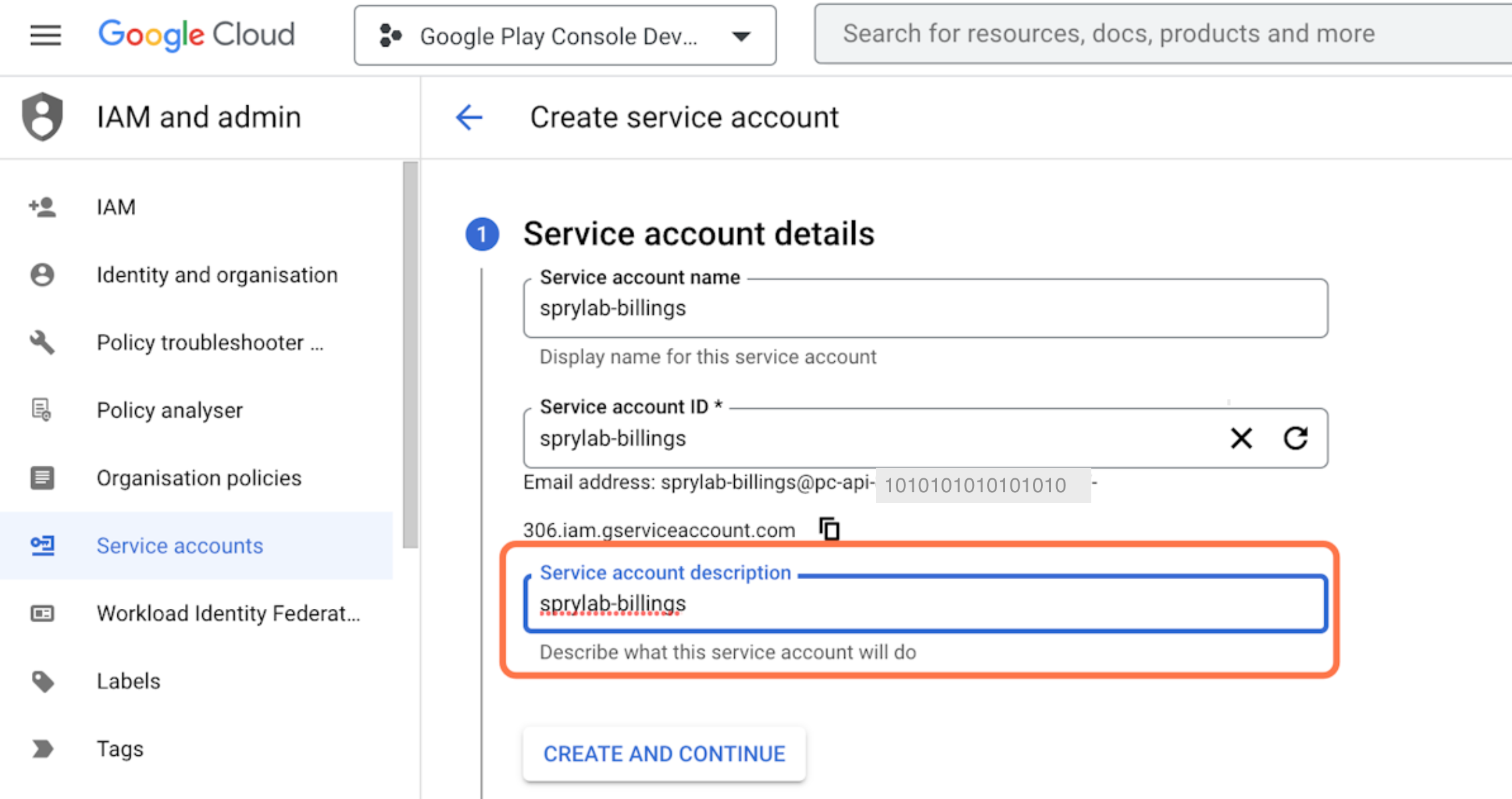Focus the resources search bar
The height and width of the screenshot is (799, 1512).
point(1160,34)
